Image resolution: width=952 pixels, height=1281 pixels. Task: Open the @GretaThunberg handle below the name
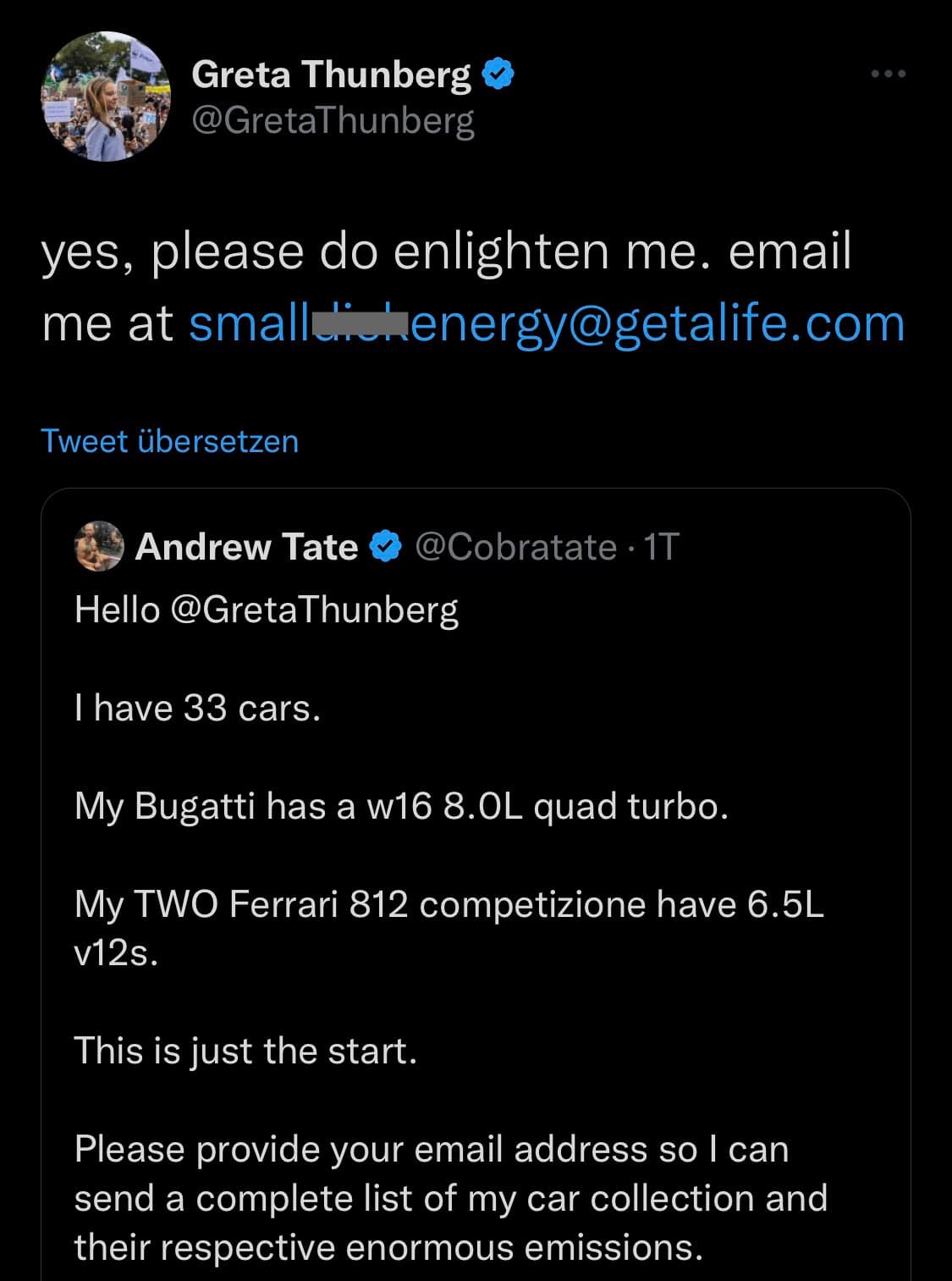[333, 120]
